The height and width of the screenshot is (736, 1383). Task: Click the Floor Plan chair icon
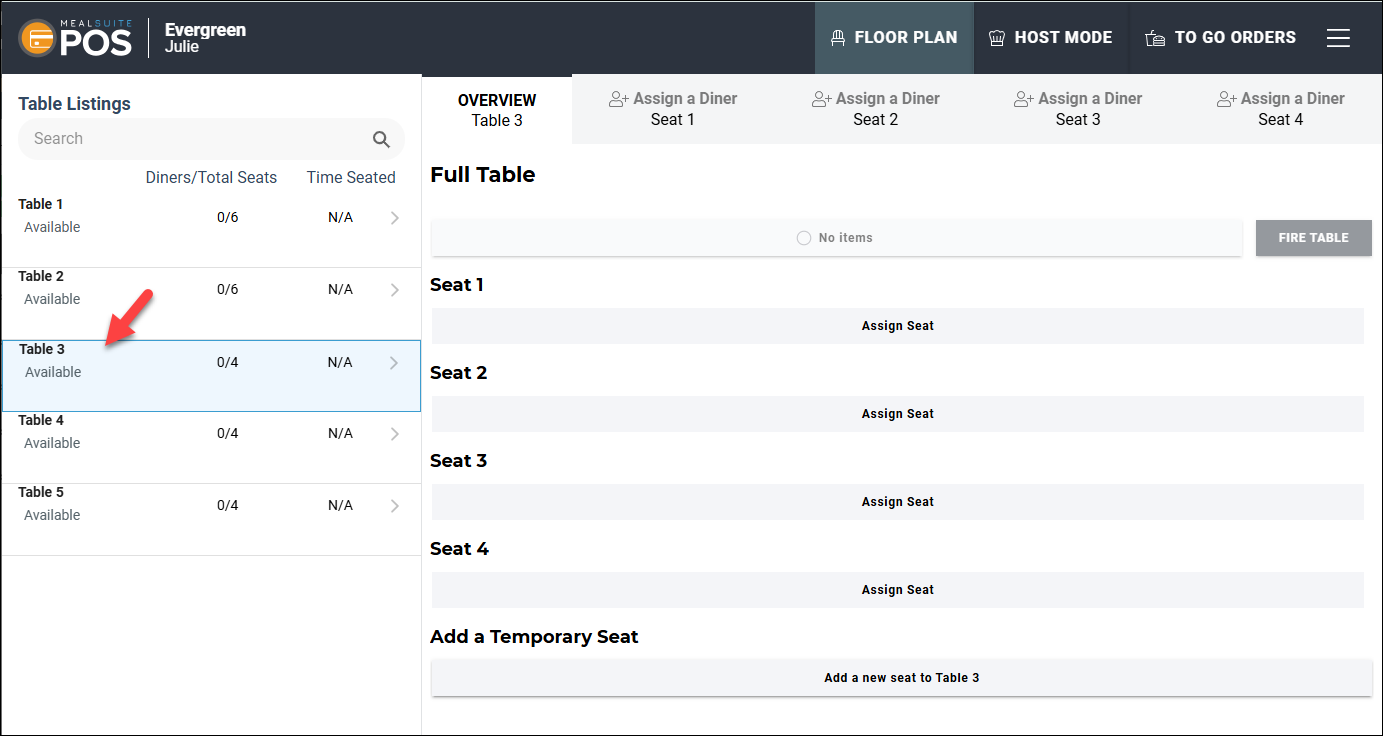838,38
